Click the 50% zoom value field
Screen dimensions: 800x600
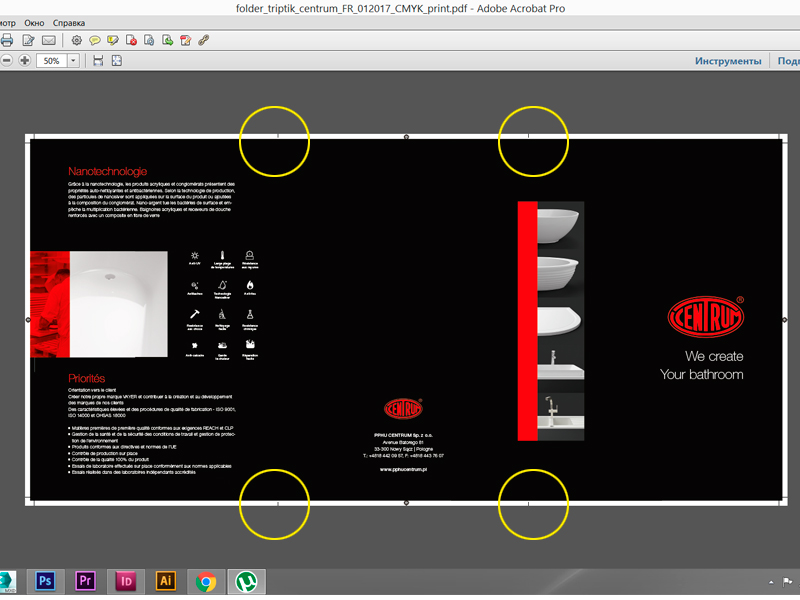point(52,61)
